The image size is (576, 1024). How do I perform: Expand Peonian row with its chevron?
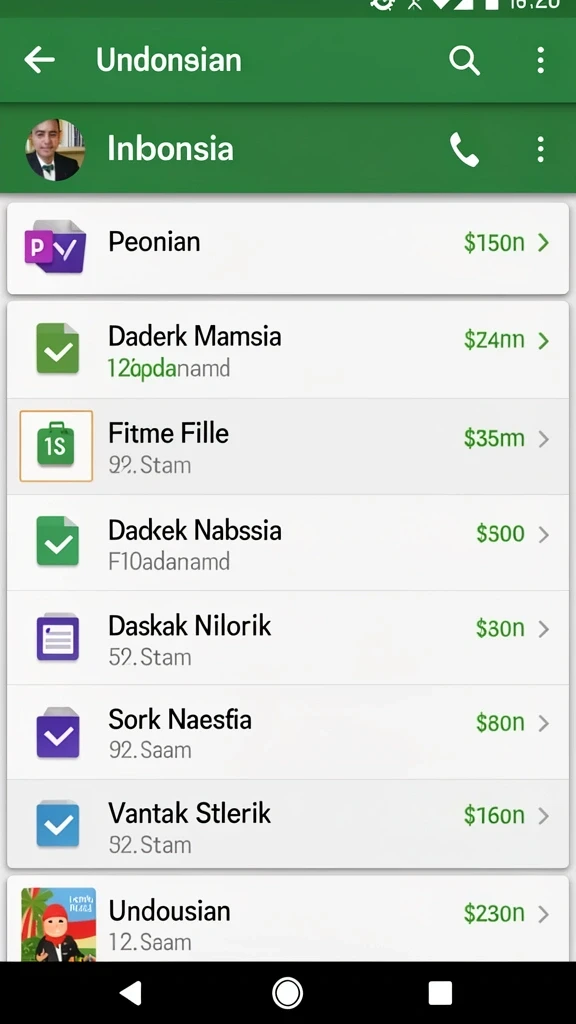pyautogui.click(x=543, y=243)
